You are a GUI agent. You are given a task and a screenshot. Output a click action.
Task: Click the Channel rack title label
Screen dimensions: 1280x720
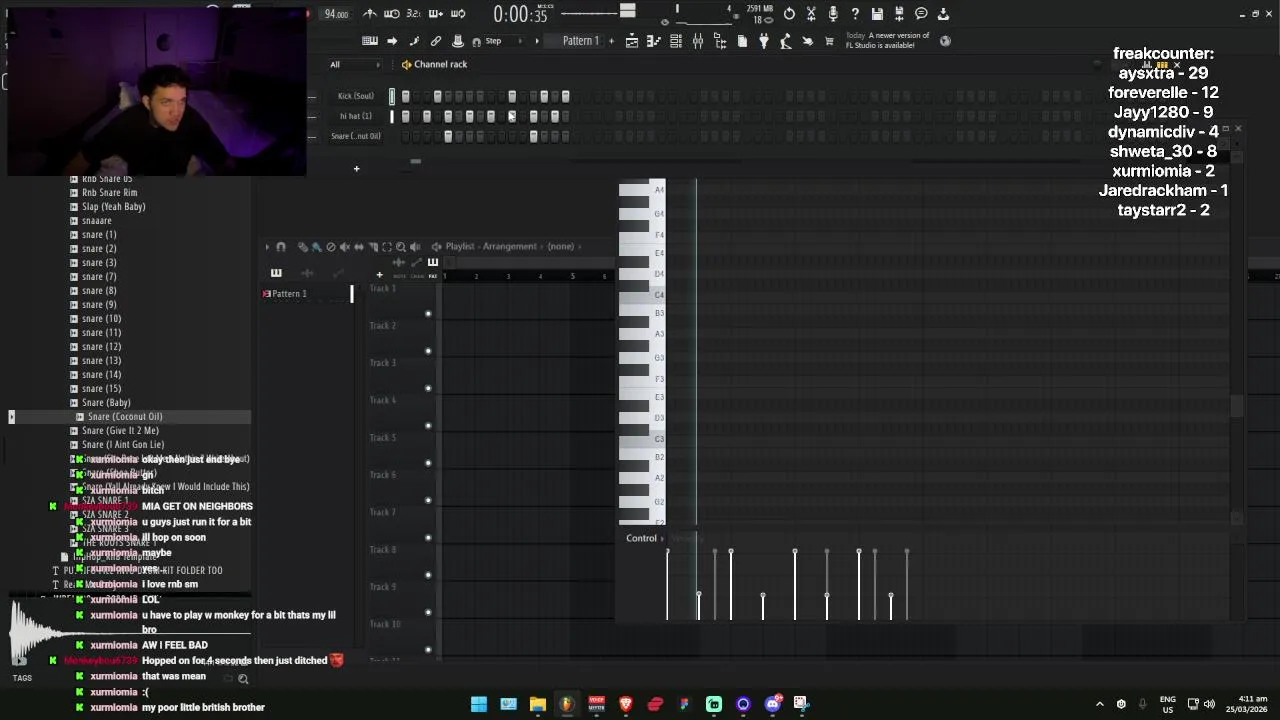[440, 64]
